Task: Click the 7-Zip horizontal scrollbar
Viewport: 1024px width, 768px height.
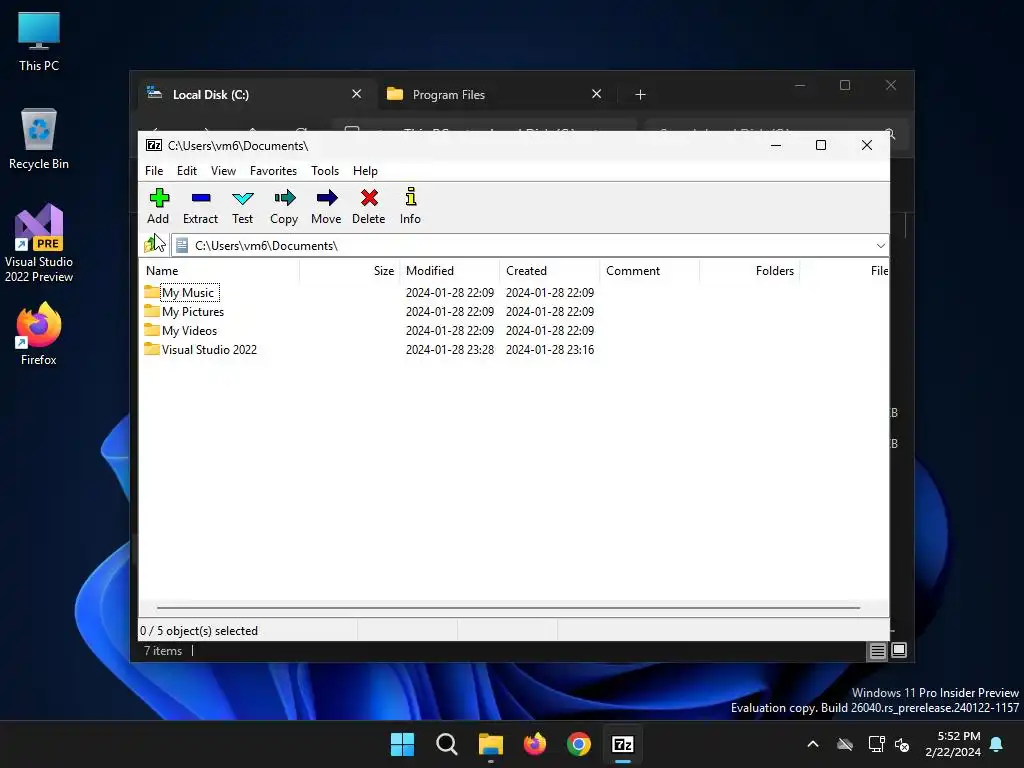Action: point(508,607)
